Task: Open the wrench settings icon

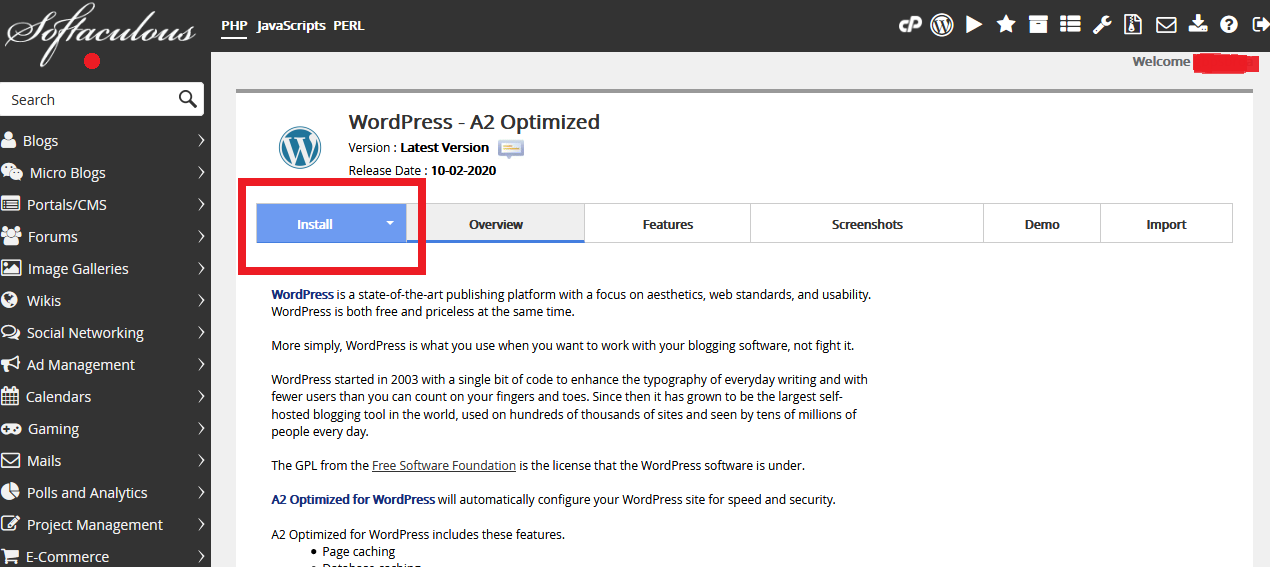Action: pyautogui.click(x=1102, y=25)
